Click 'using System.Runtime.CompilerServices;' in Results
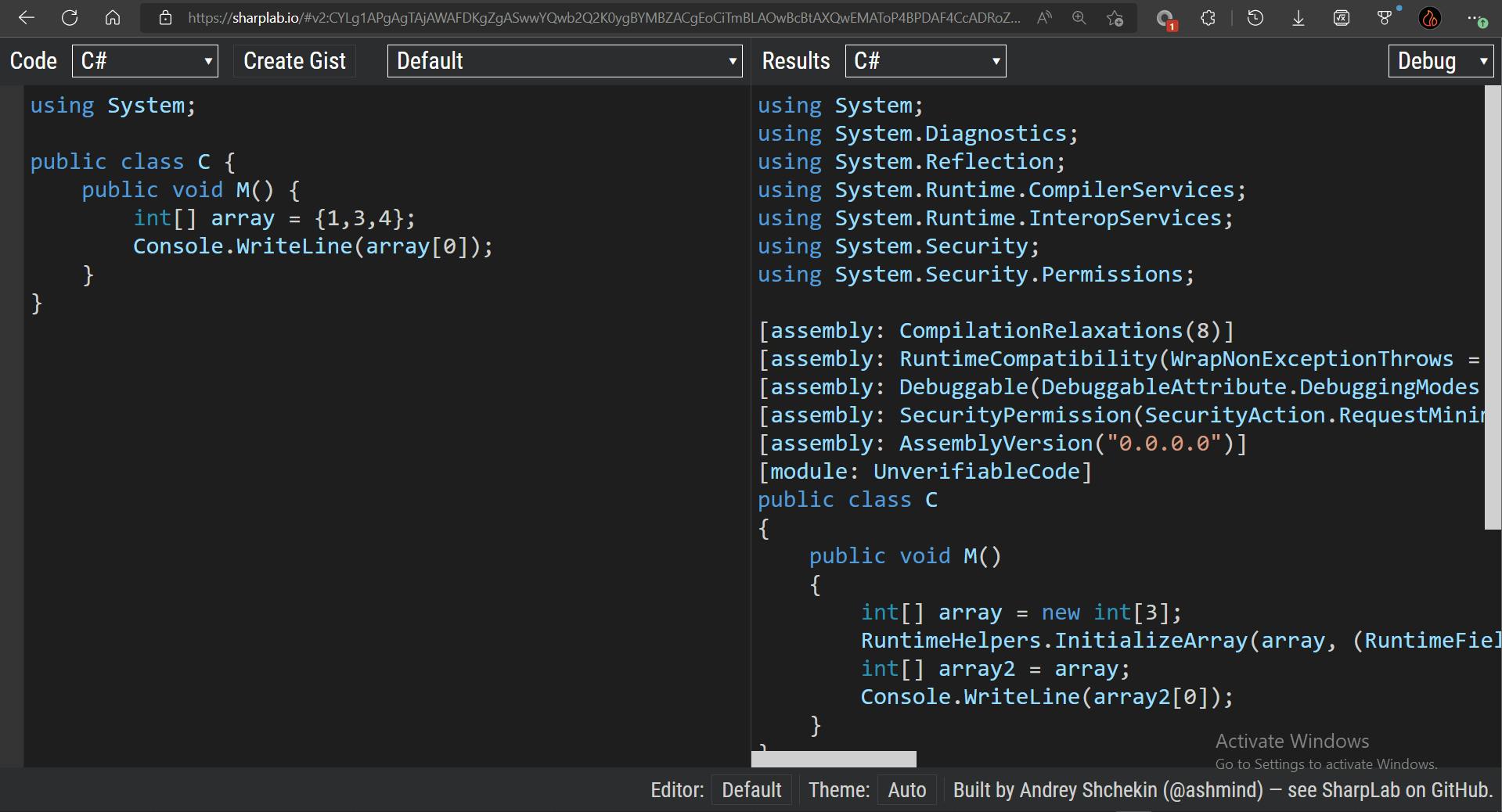Viewport: 1502px width, 812px height. pos(1002,190)
